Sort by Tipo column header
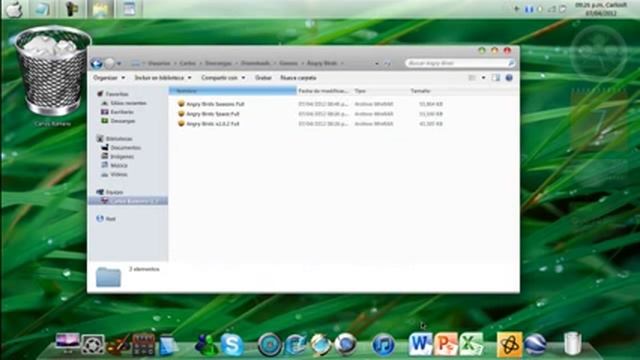This screenshot has height=360, width=640. tap(380, 91)
